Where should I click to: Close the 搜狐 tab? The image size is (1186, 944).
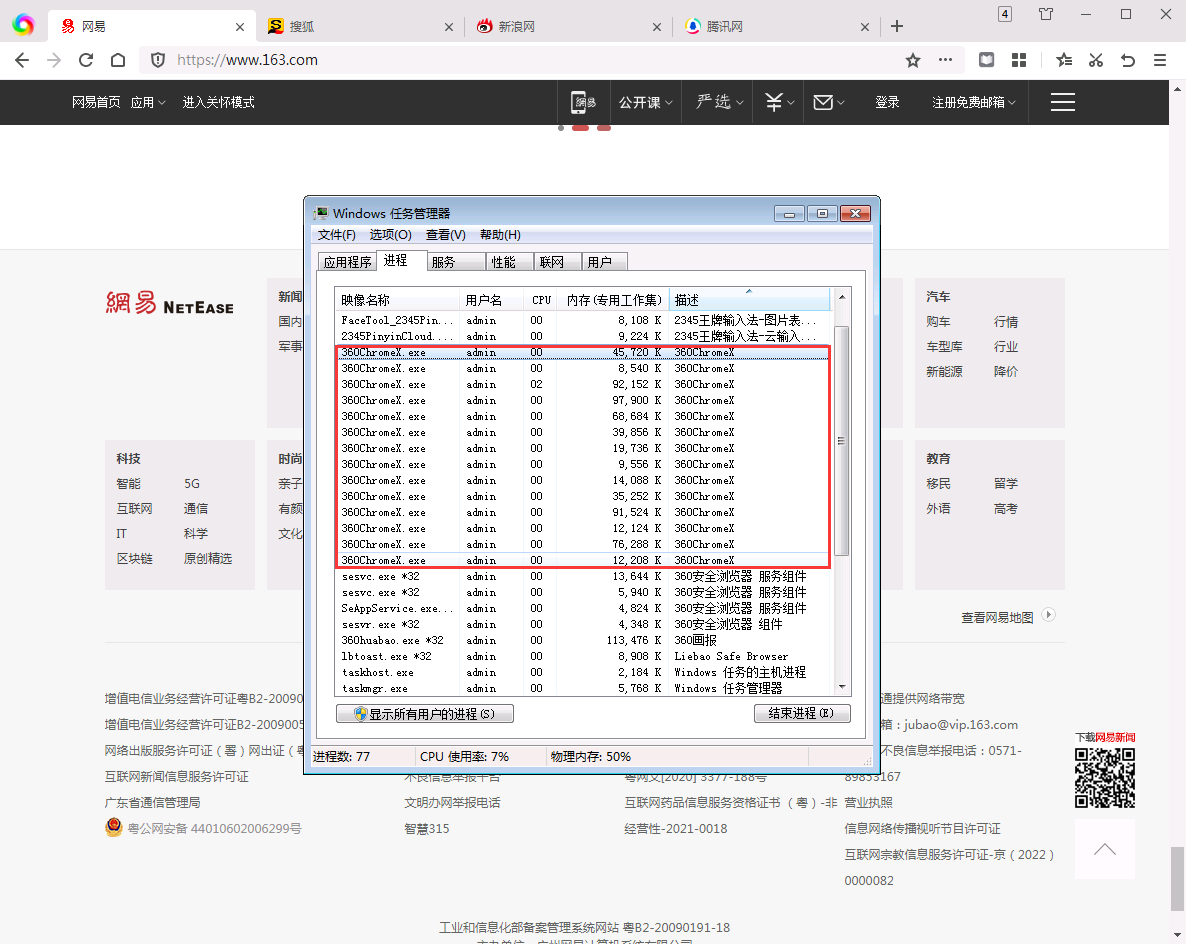(449, 26)
